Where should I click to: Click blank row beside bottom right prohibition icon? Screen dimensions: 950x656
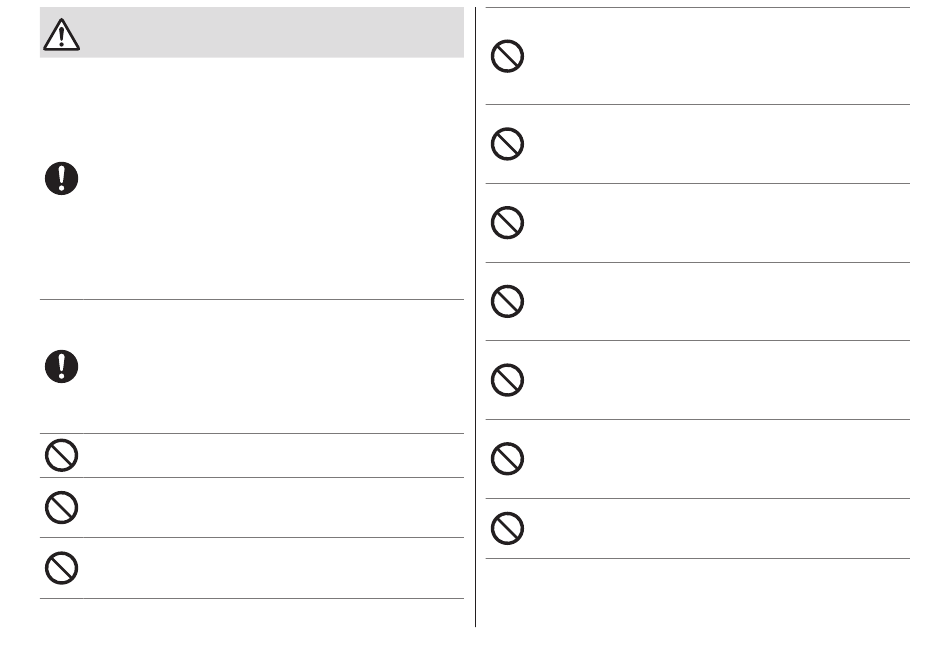[x=719, y=528]
